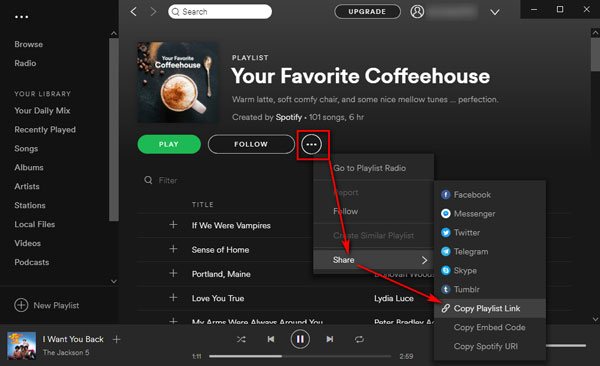Choose Copy Embed Code
Image resolution: width=600 pixels, height=366 pixels.
[490, 327]
